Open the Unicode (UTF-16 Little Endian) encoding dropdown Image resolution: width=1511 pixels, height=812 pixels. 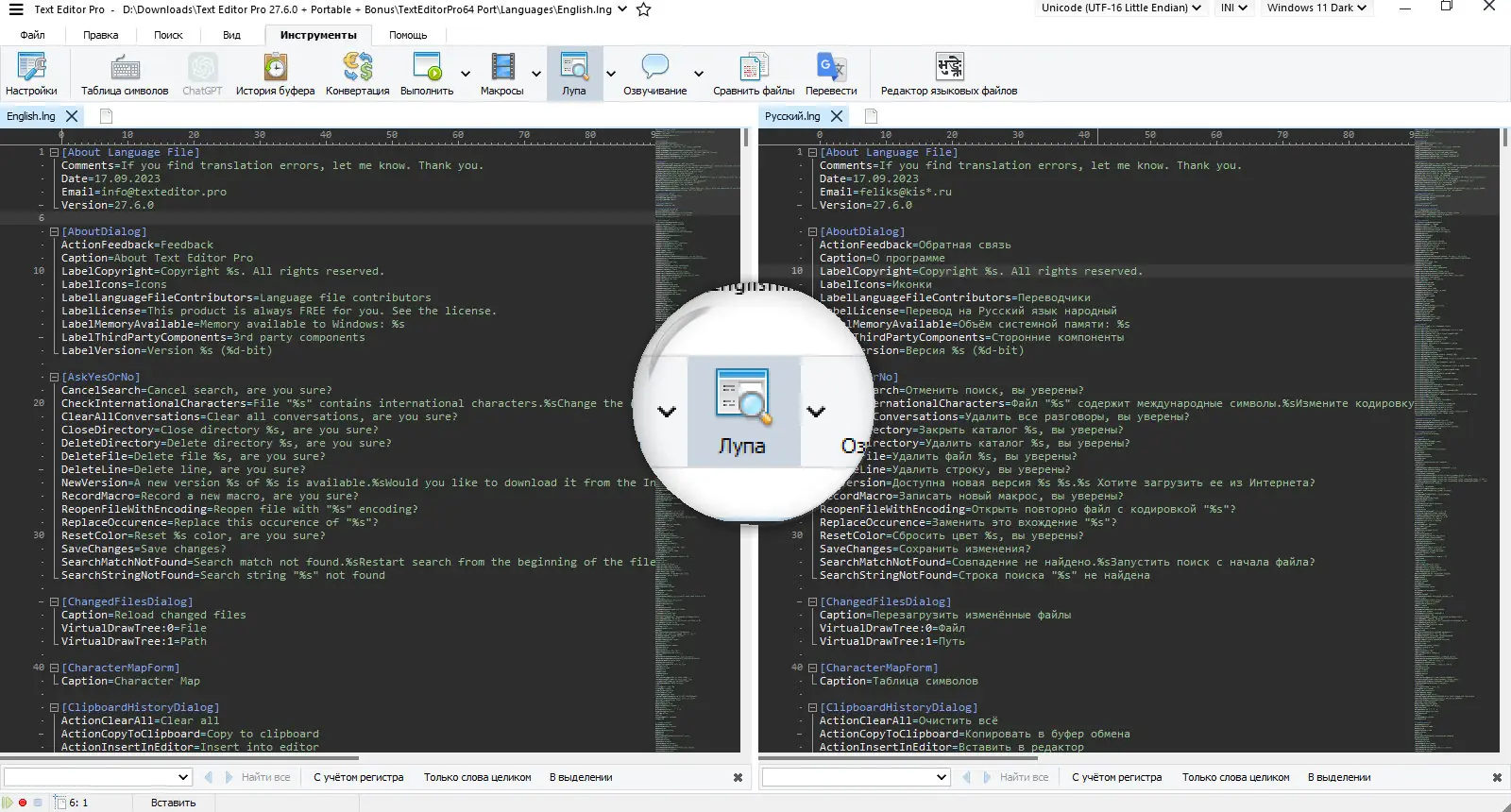click(1122, 8)
